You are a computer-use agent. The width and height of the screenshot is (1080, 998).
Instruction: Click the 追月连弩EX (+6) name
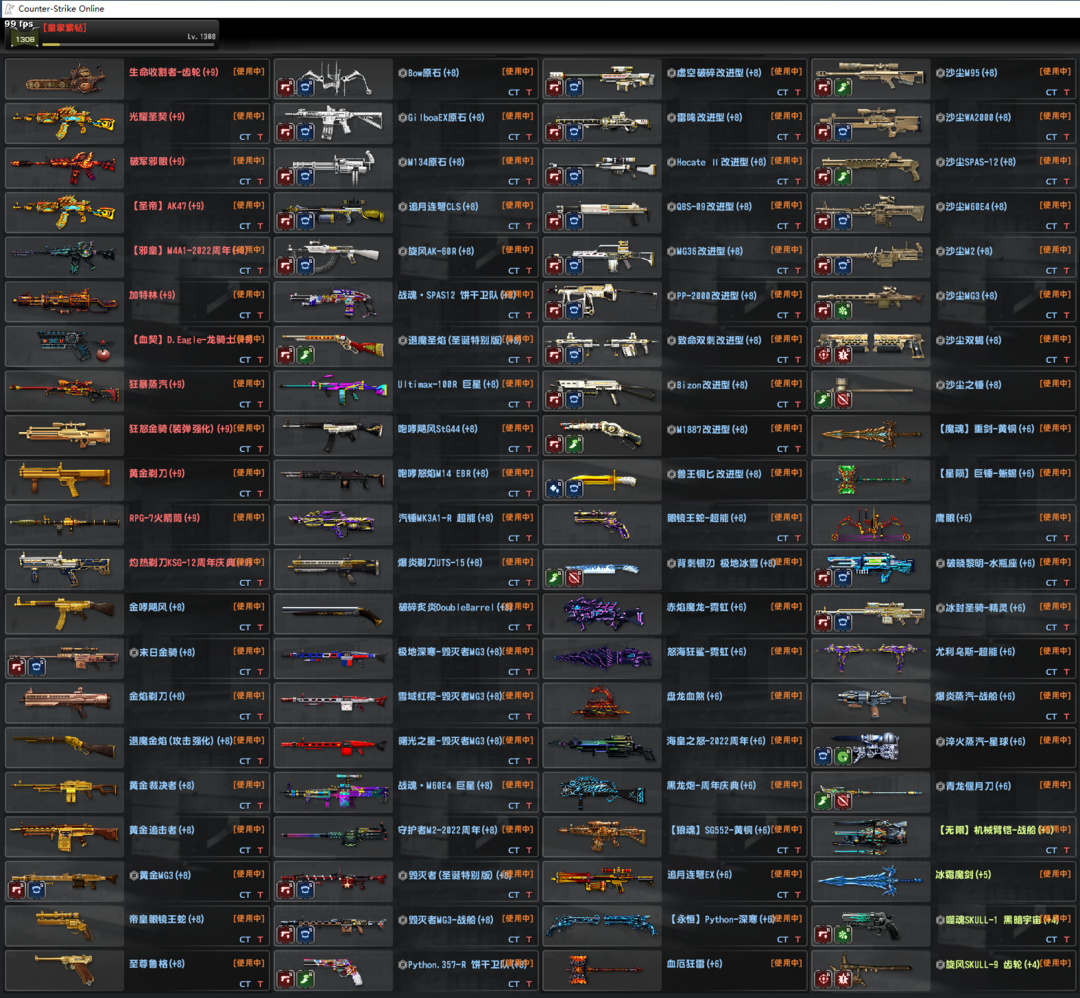tap(699, 875)
